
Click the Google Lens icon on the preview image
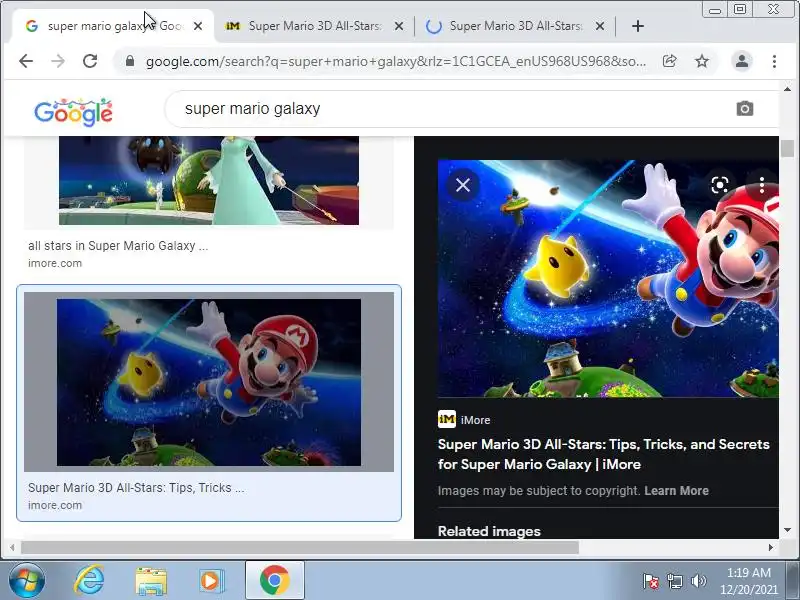[x=720, y=185]
